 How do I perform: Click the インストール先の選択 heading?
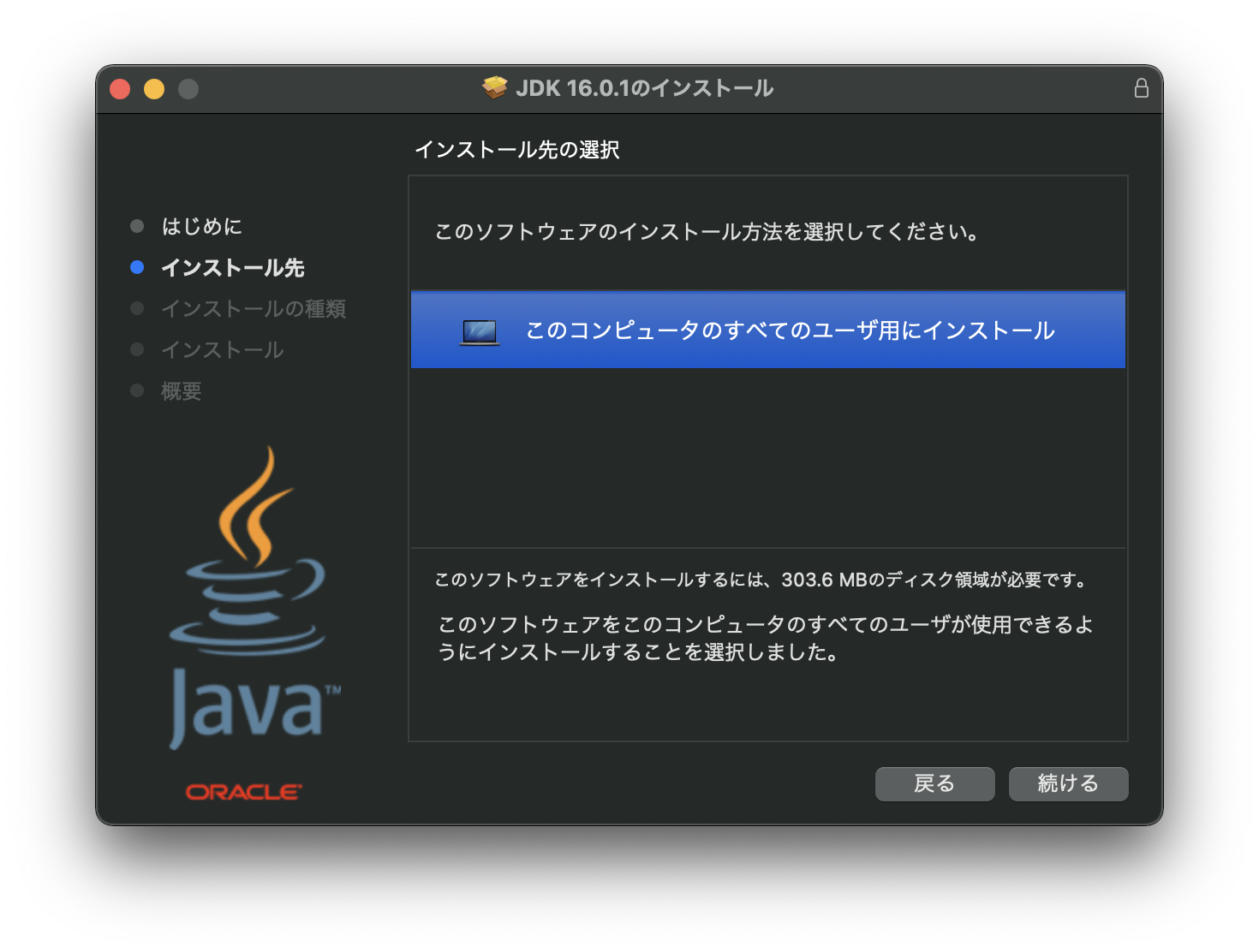pos(518,149)
